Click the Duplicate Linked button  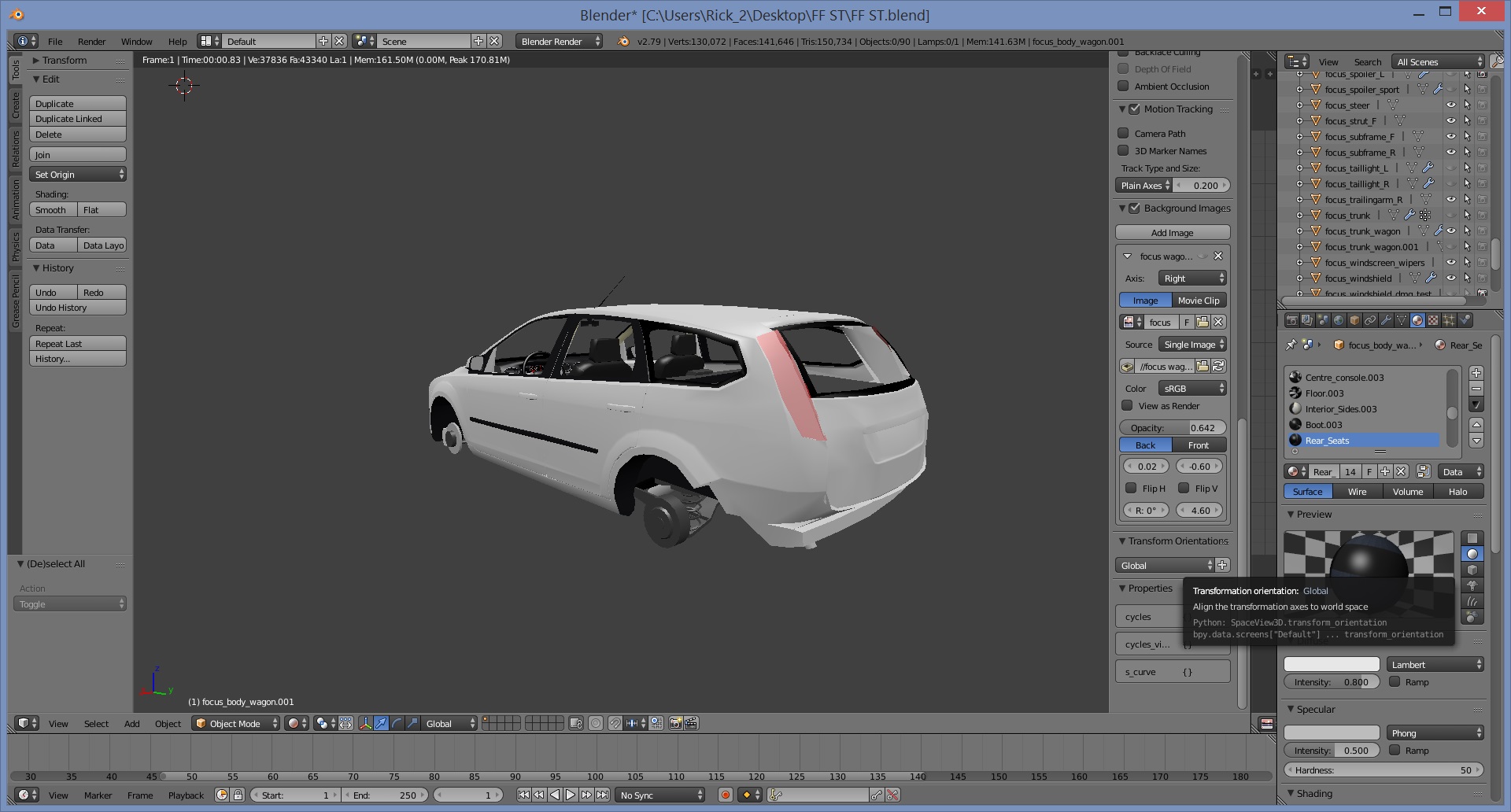[x=77, y=119]
